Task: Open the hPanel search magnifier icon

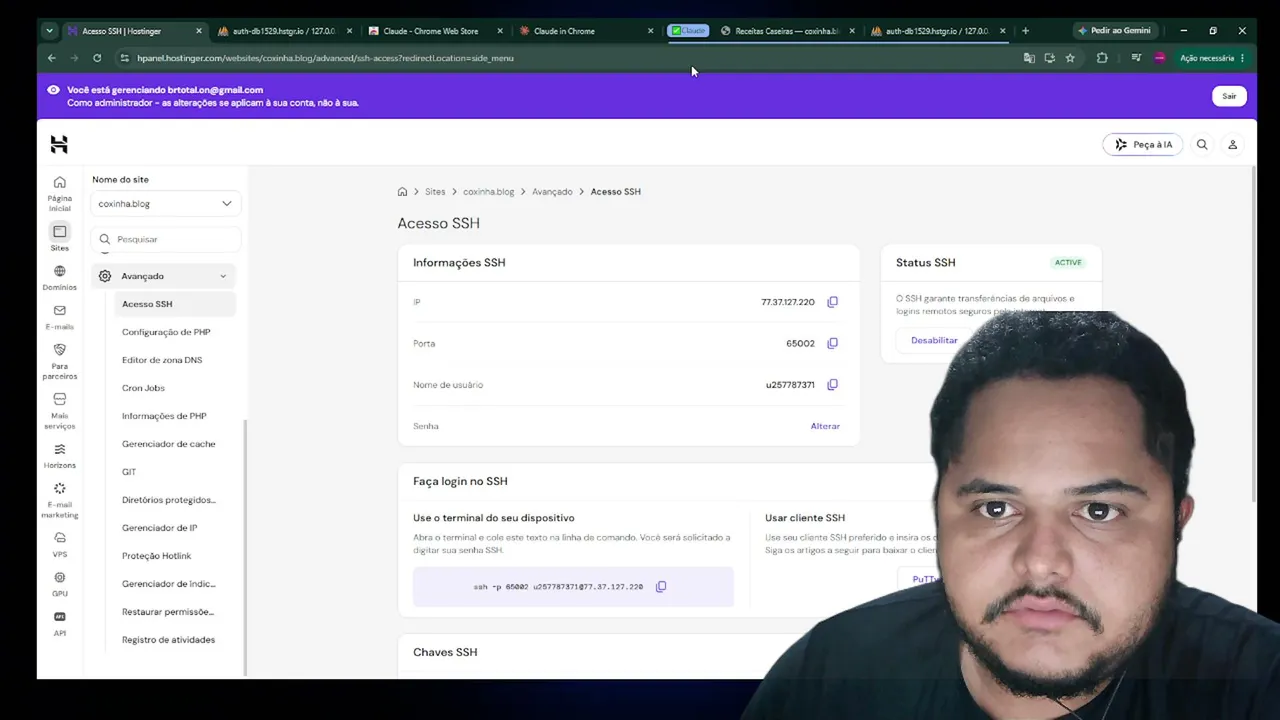Action: point(1202,145)
